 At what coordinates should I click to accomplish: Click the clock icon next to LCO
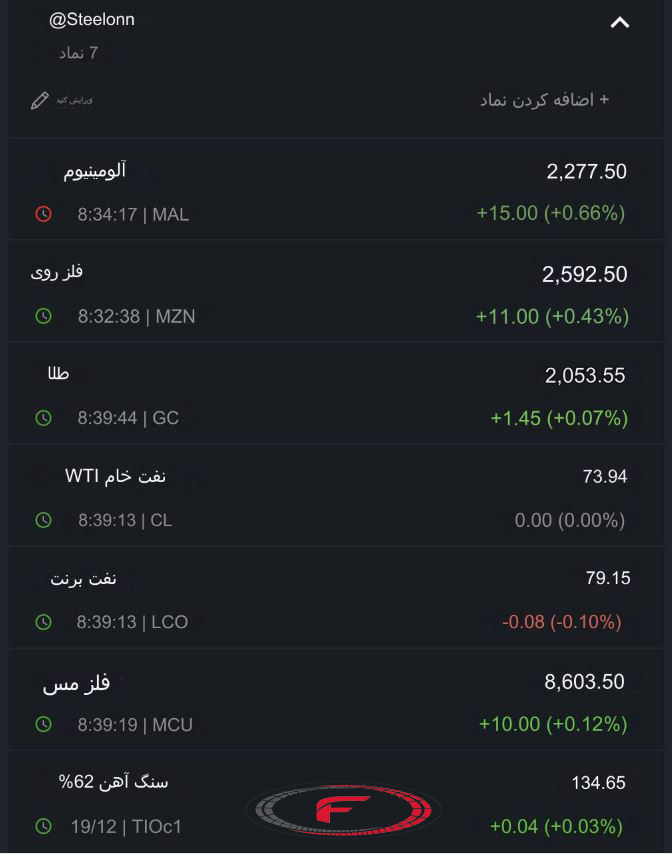point(44,622)
